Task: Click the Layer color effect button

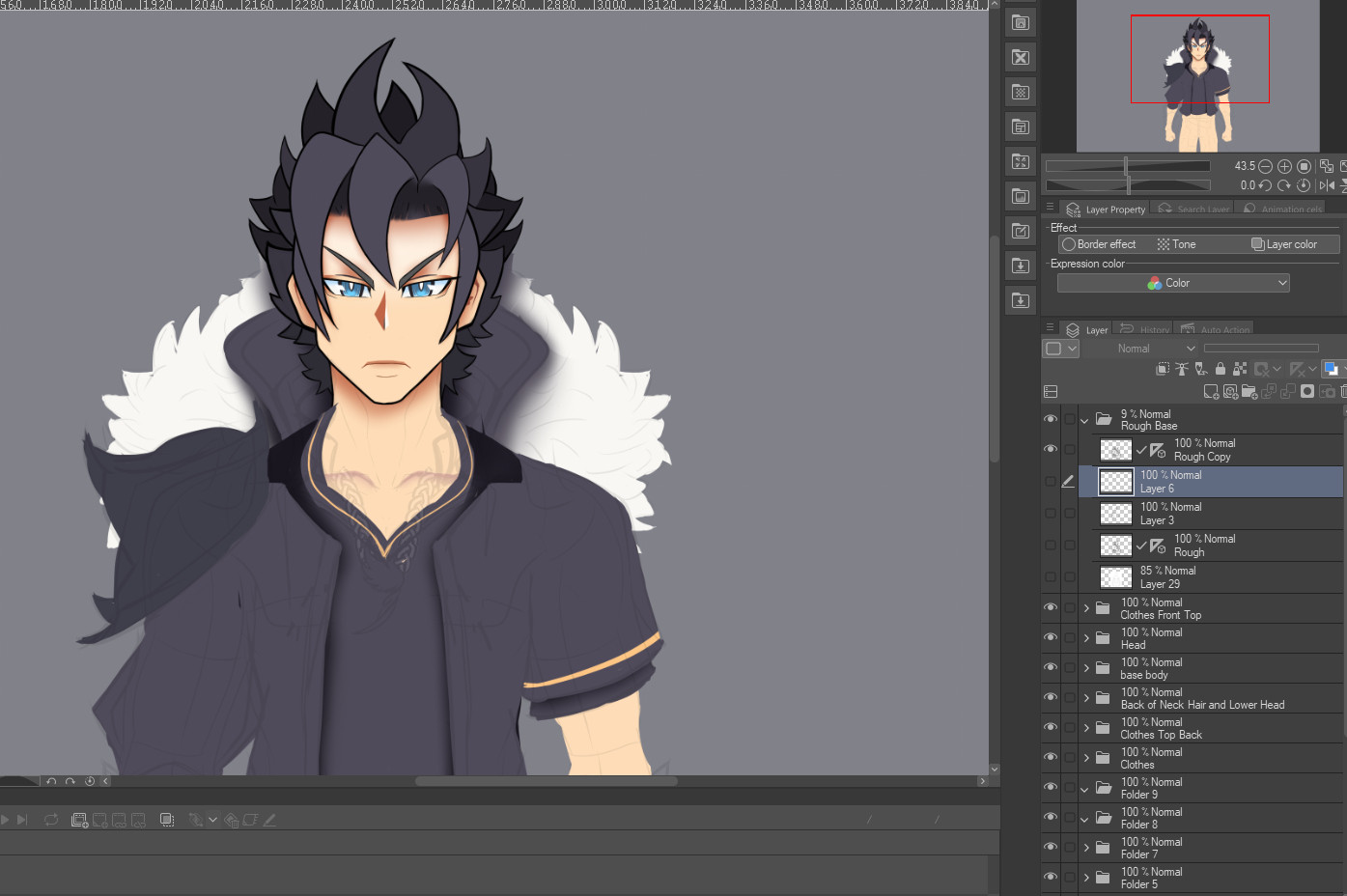Action: (1284, 244)
